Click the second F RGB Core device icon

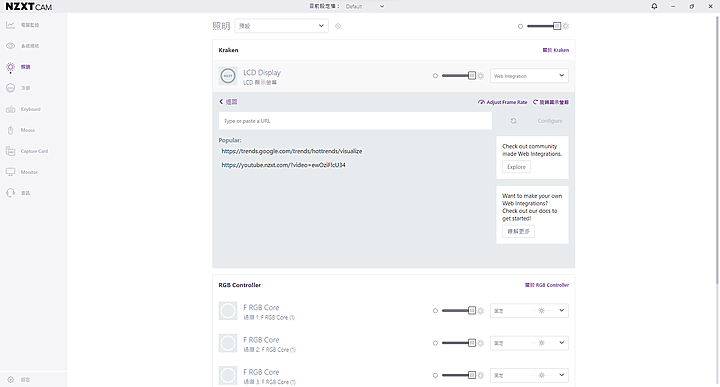click(228, 343)
